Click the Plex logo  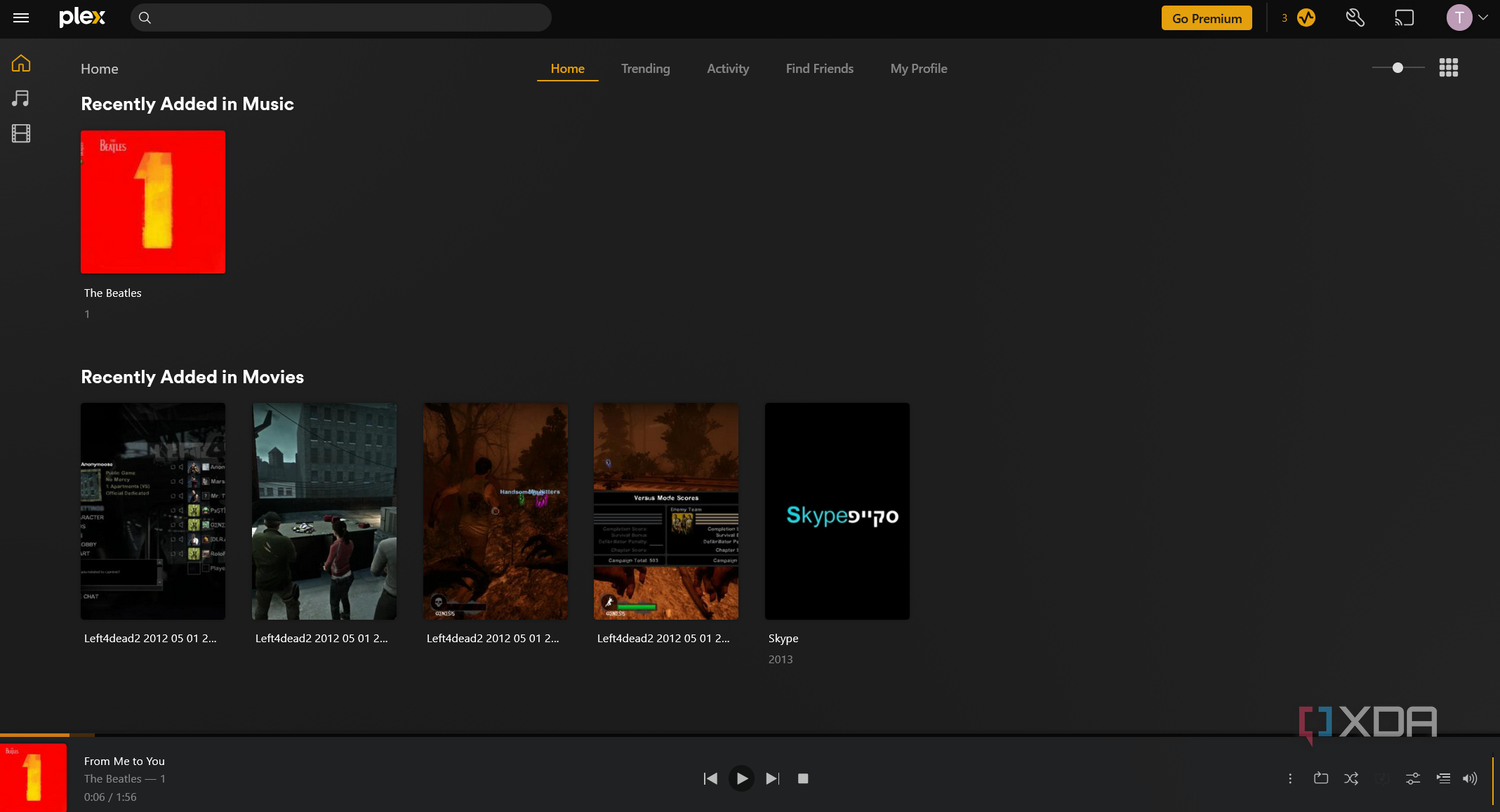(82, 18)
